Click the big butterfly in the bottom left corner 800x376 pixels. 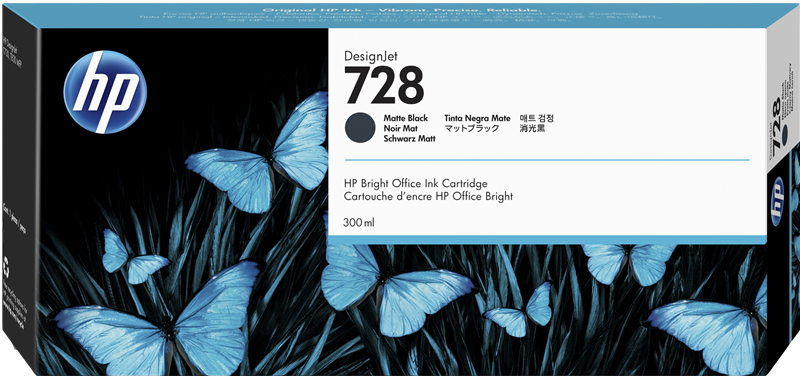[x=161, y=318]
